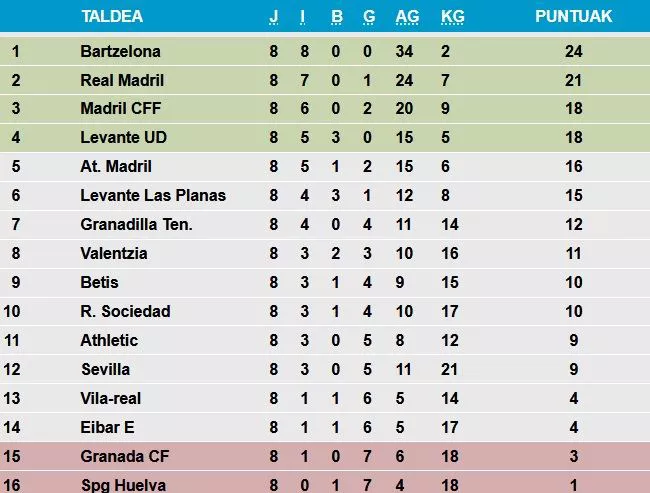Click Bartzelona's 24 points value
This screenshot has width=650, height=493.
coord(573,51)
